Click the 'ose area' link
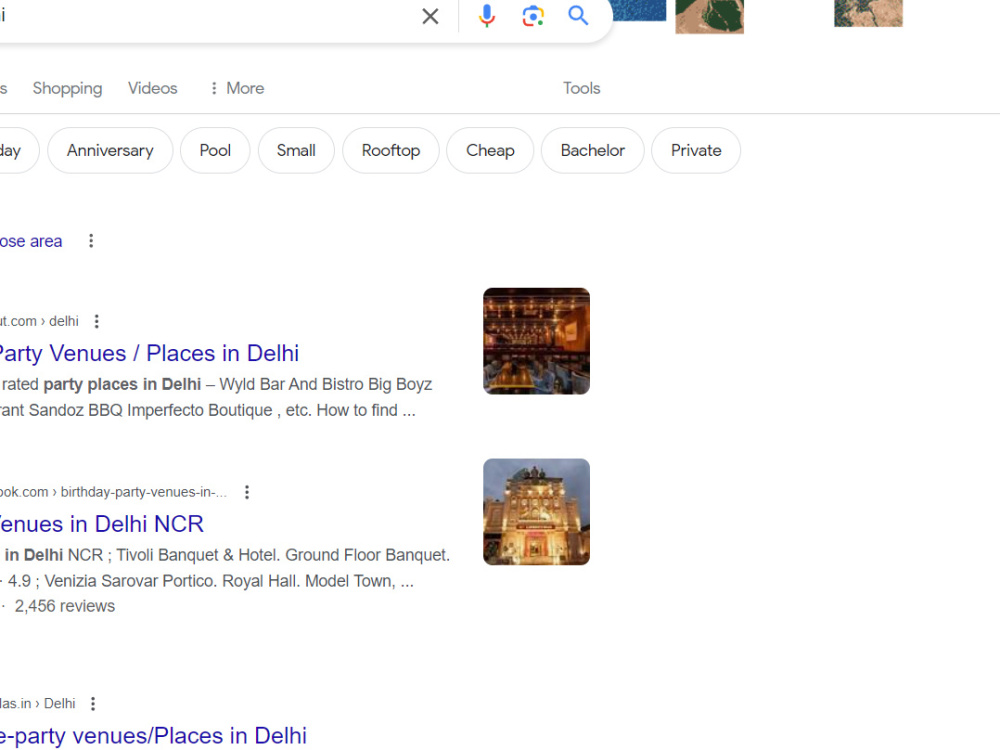 click(x=31, y=242)
